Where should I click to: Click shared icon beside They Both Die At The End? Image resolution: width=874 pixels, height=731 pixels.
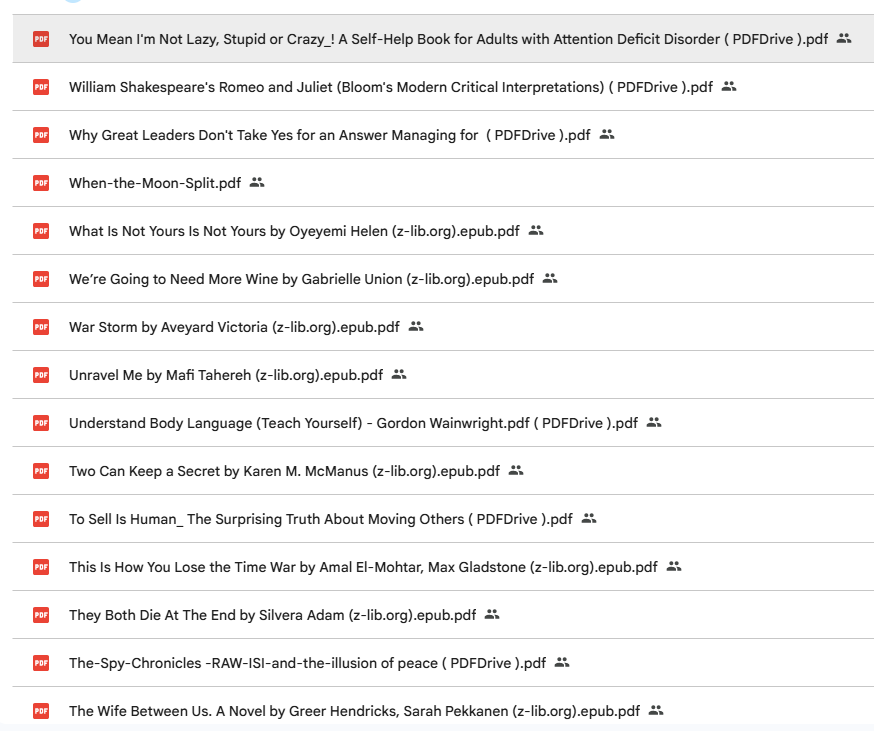coord(492,614)
